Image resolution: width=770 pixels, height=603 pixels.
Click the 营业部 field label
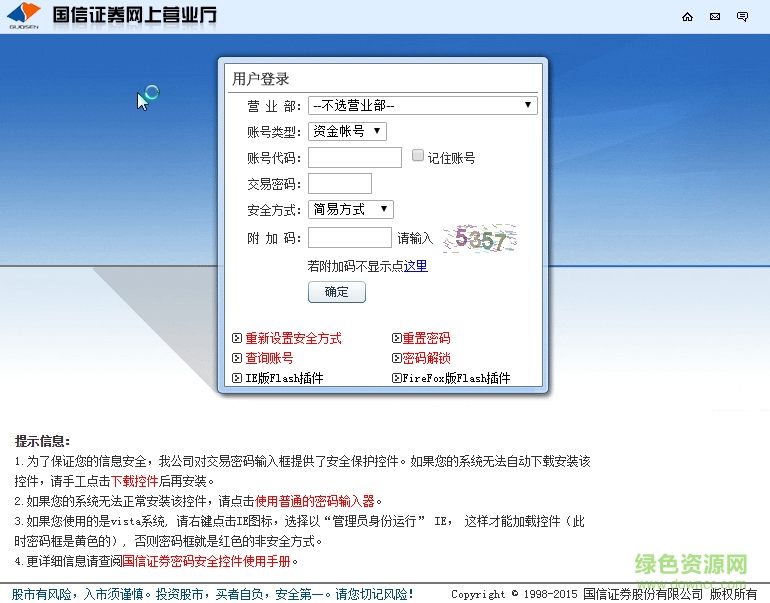tap(274, 106)
